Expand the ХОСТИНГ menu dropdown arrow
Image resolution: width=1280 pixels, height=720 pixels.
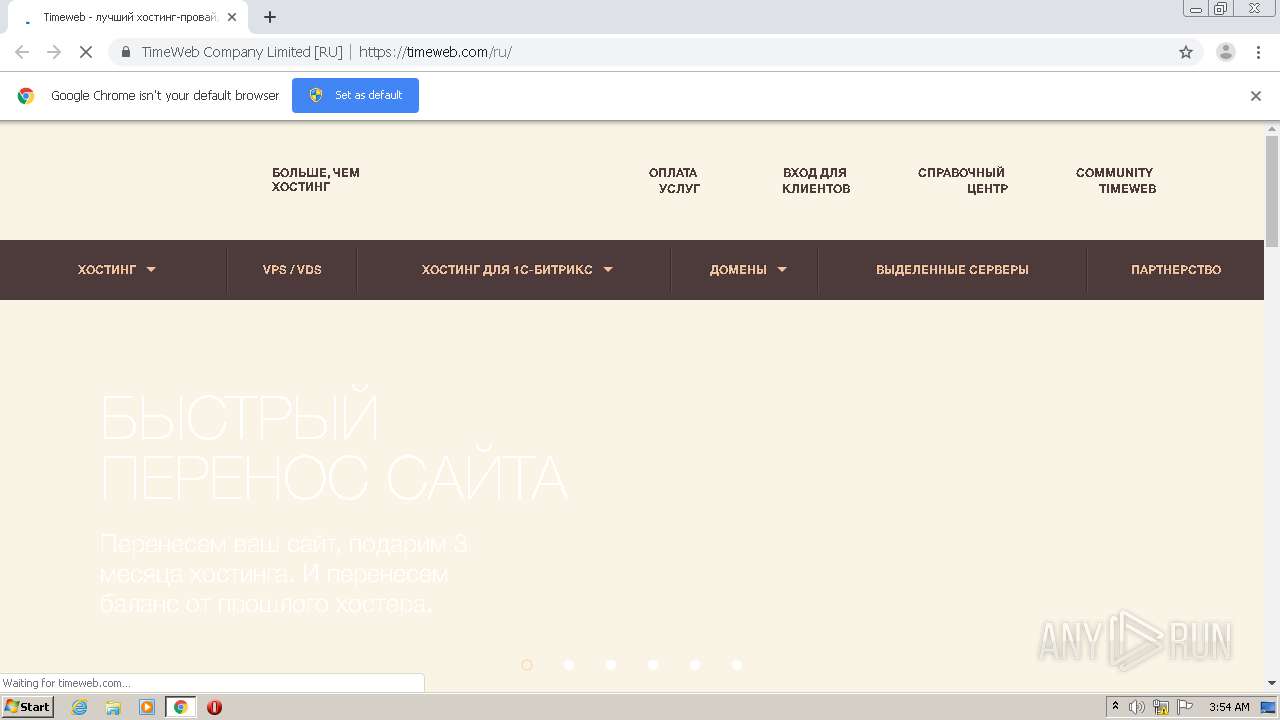151,269
